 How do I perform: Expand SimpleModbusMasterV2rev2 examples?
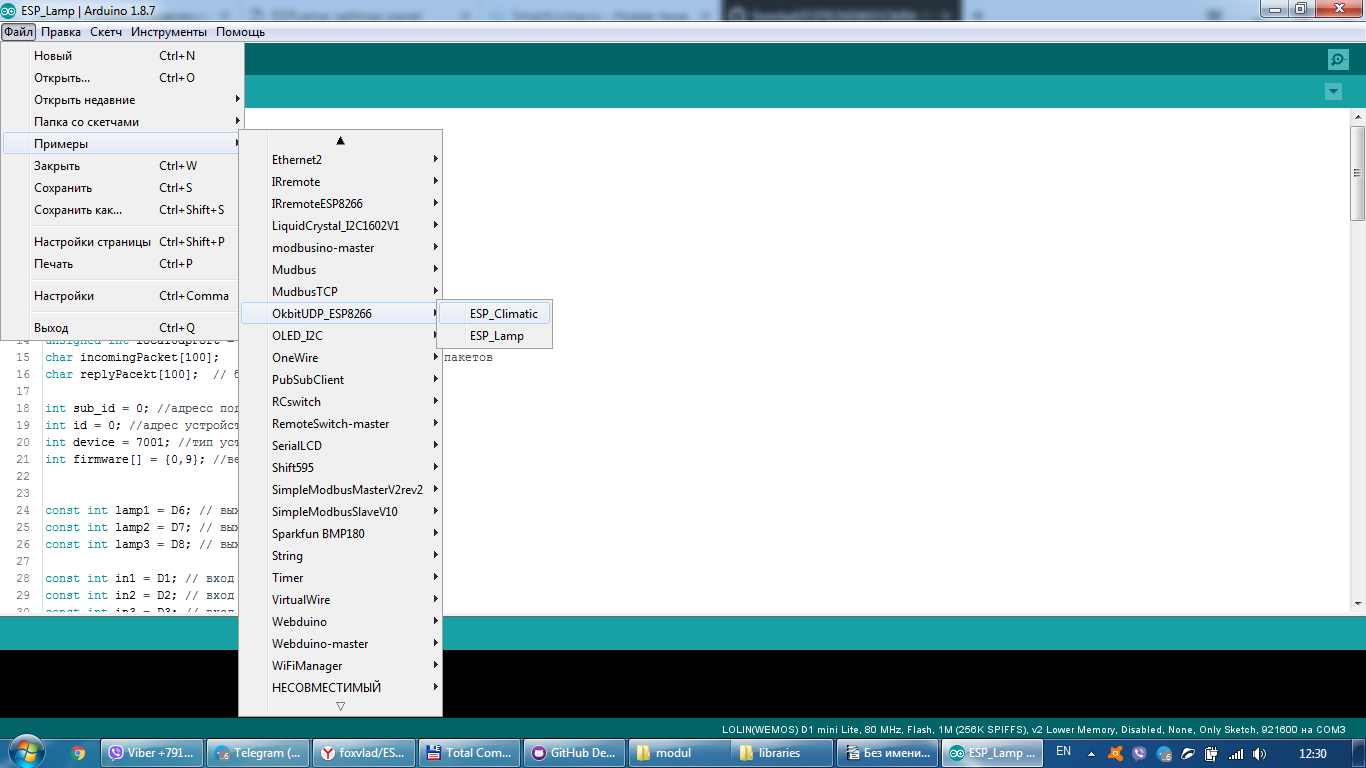pos(340,490)
